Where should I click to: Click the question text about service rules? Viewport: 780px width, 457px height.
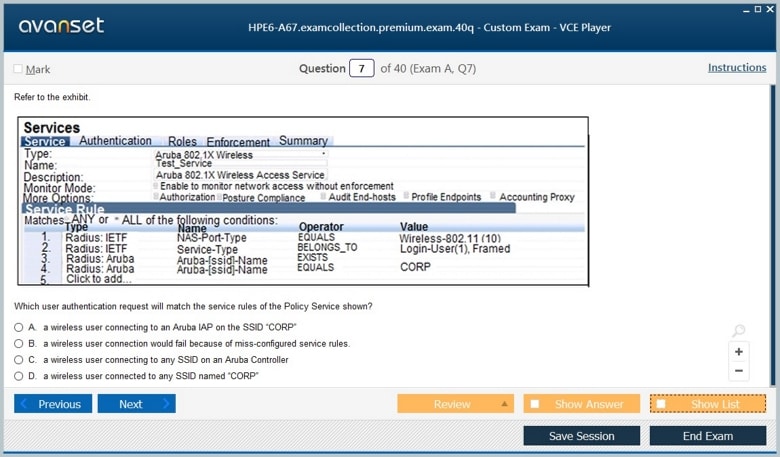tap(193, 306)
